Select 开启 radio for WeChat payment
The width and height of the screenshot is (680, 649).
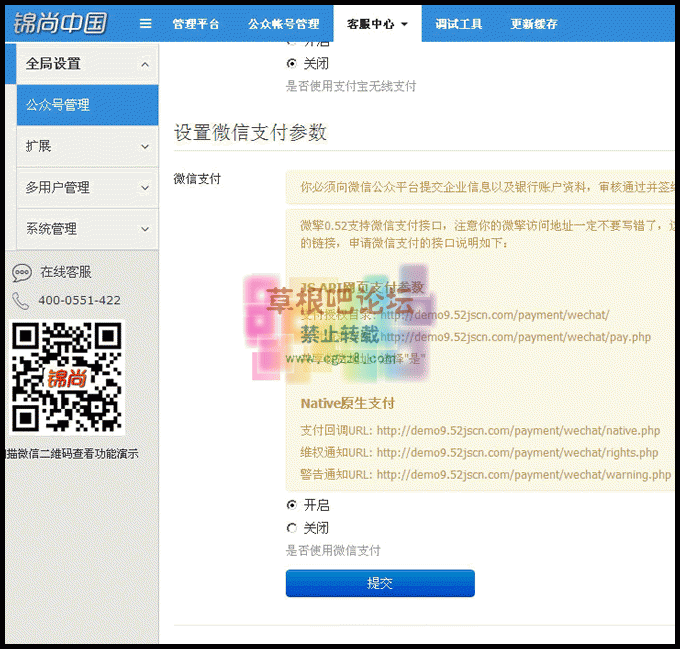pyautogui.click(x=292, y=505)
